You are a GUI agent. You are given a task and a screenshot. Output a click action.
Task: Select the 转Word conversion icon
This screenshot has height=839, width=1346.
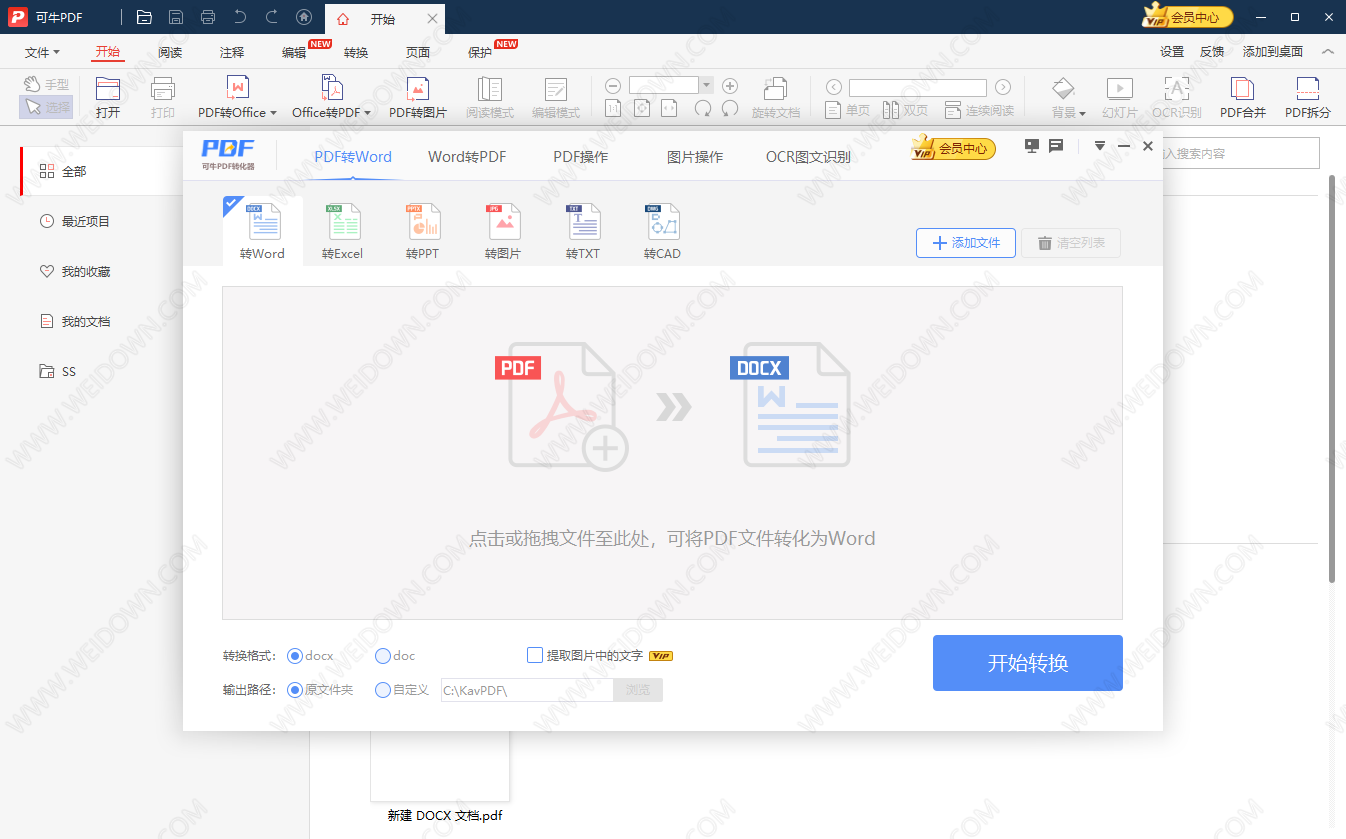[x=262, y=231]
